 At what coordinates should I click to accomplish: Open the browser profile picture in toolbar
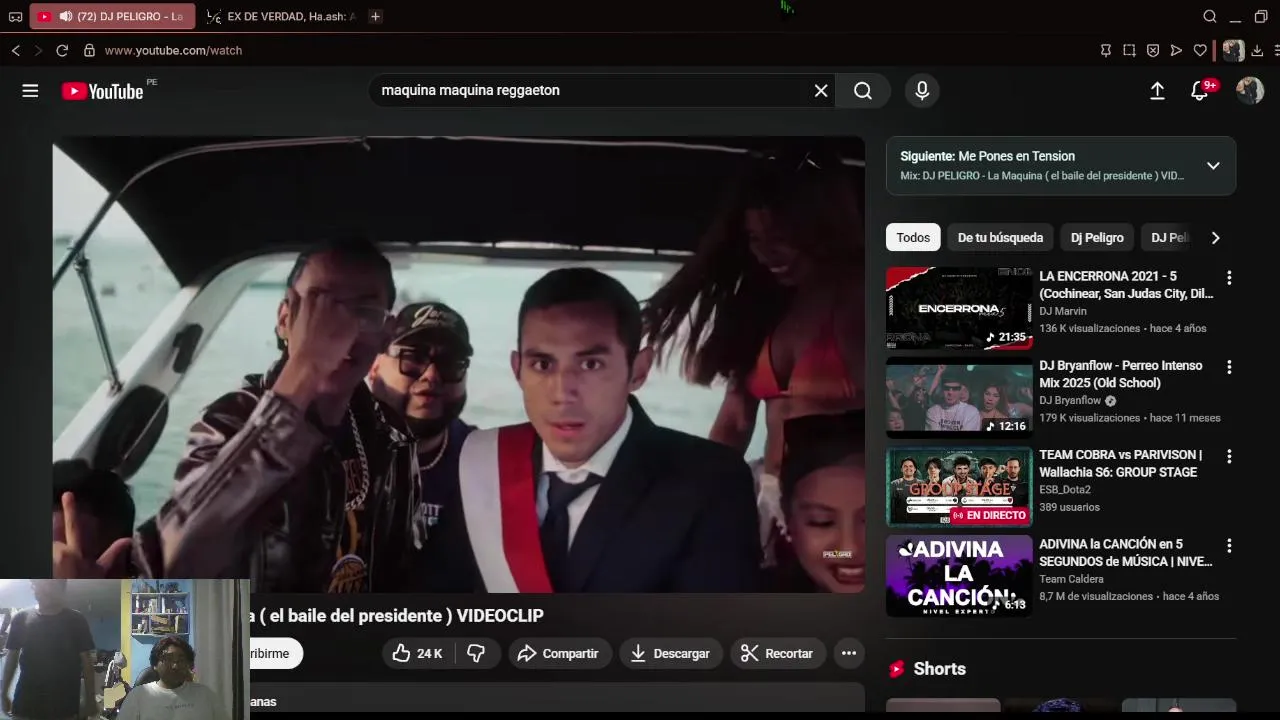click(1234, 50)
